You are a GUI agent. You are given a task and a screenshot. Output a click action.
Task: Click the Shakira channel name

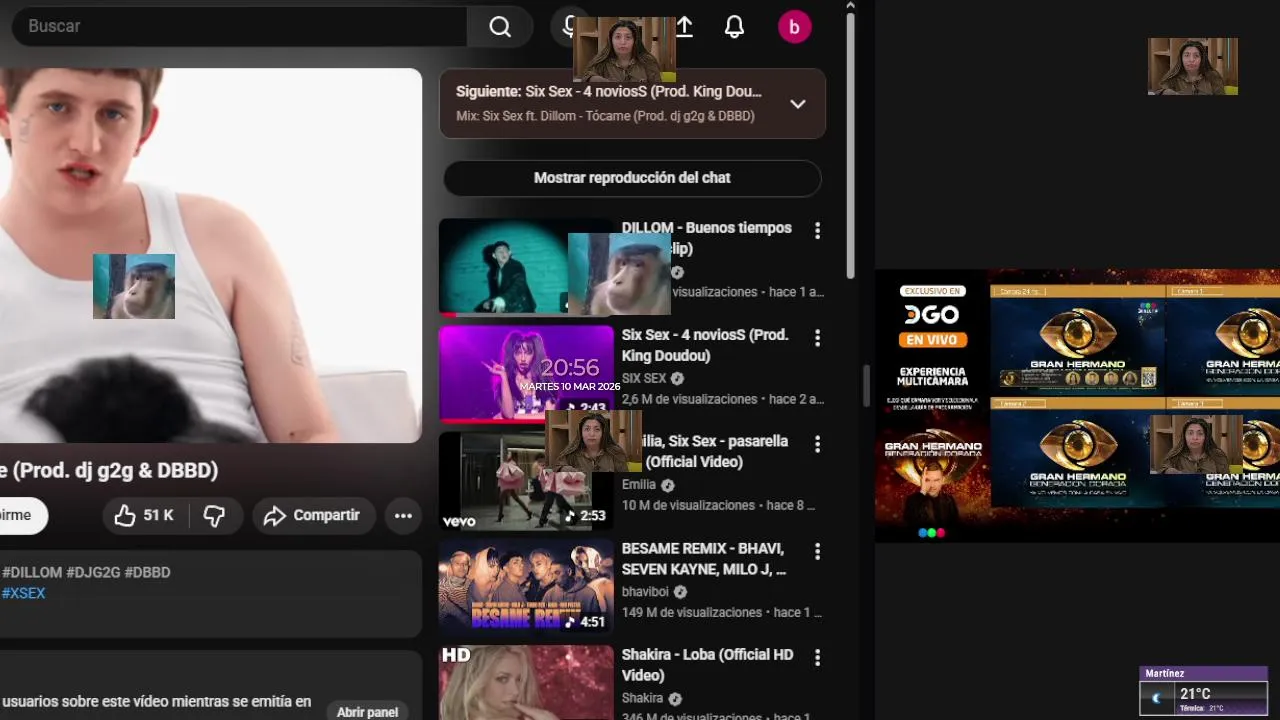coord(642,698)
